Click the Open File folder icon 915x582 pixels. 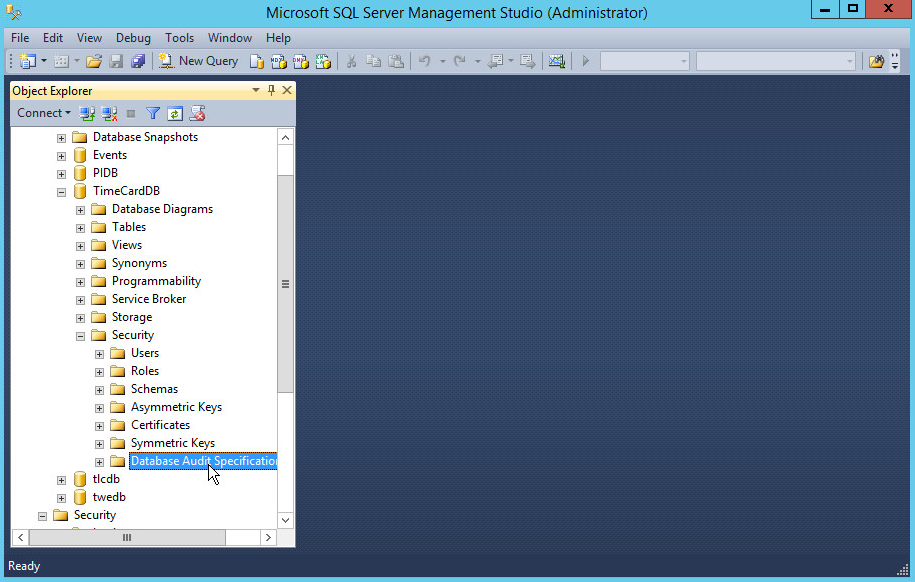click(94, 61)
